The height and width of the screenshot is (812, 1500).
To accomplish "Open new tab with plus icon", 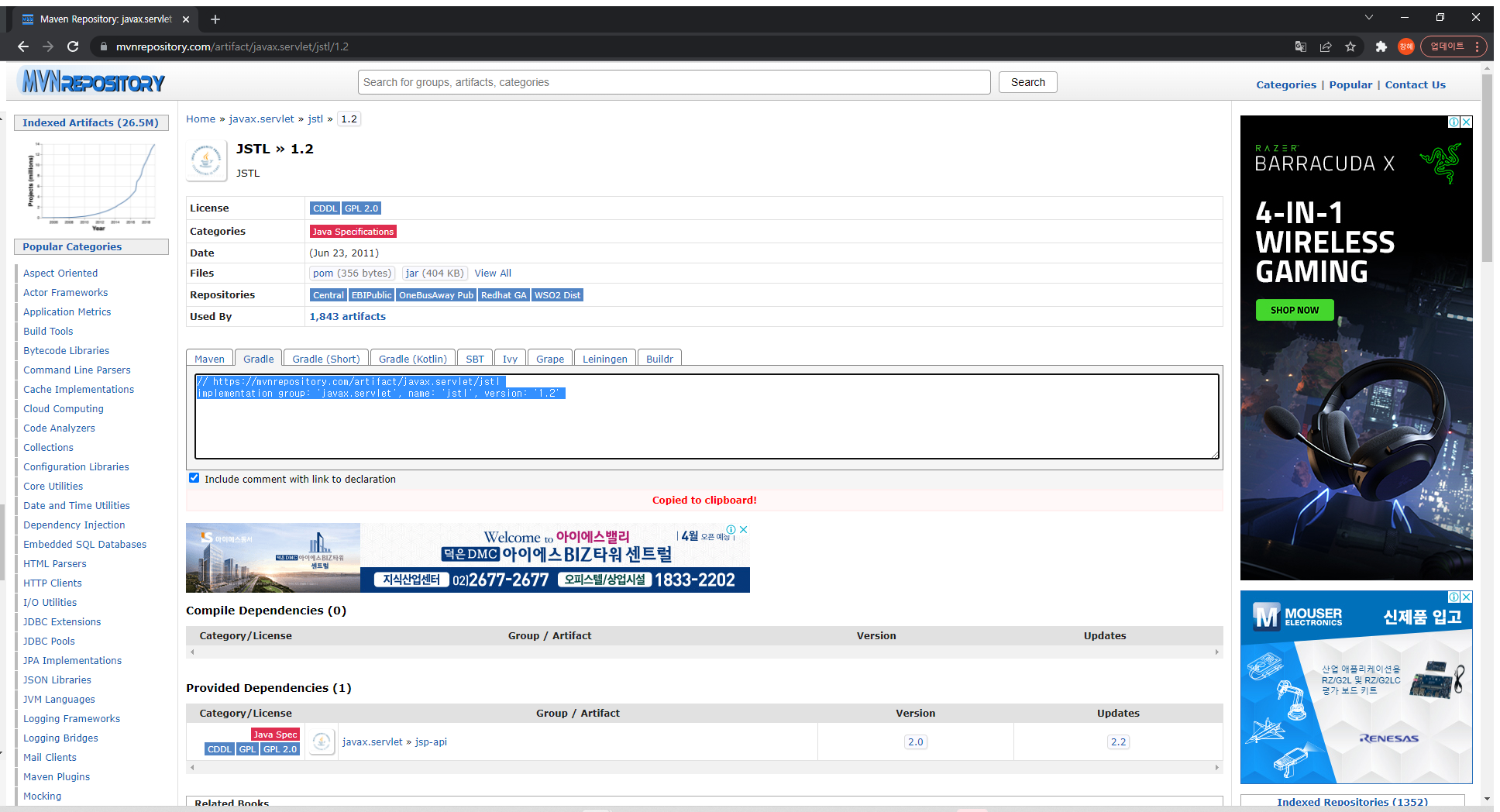I will click(x=215, y=19).
